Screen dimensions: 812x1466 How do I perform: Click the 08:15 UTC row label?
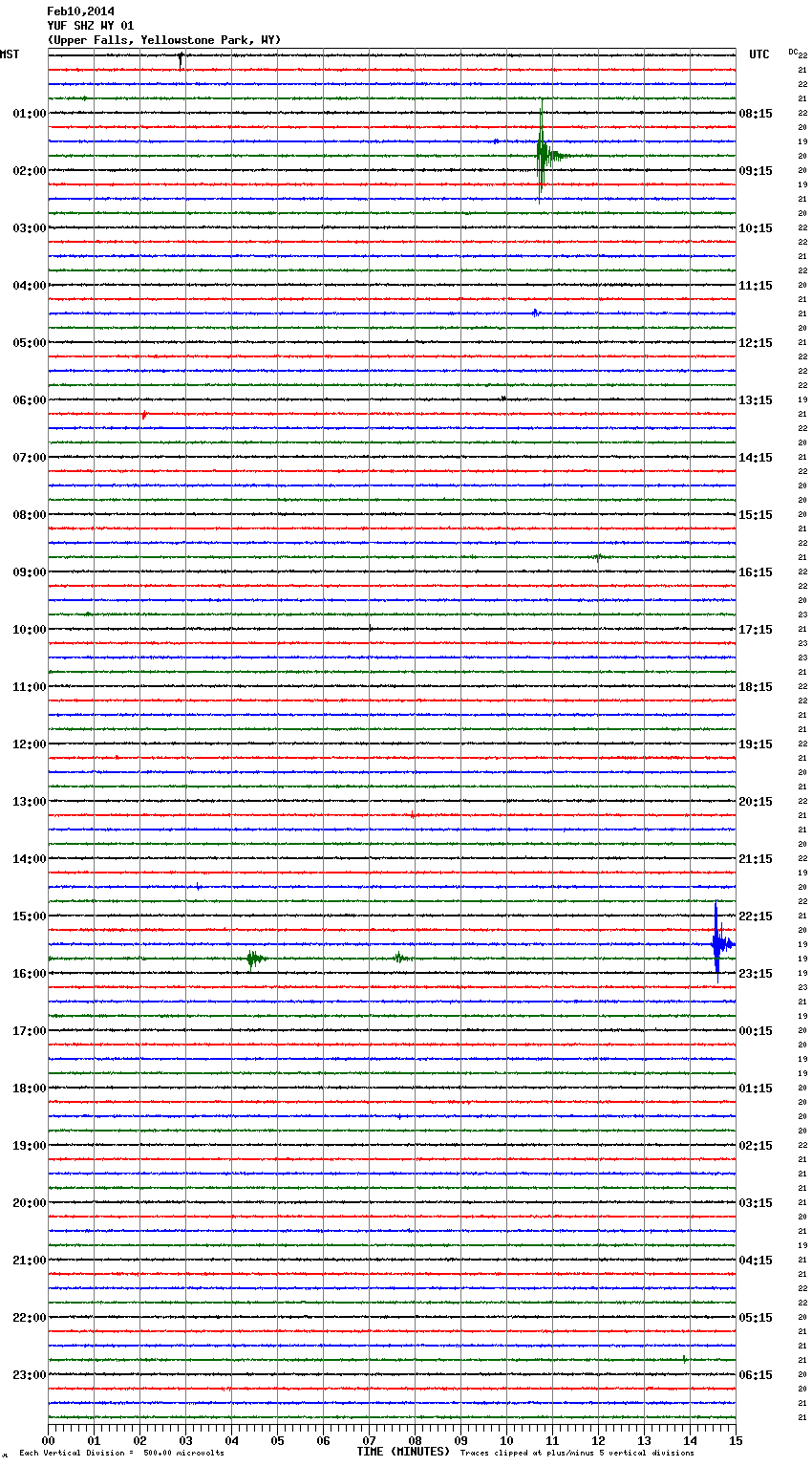(756, 114)
